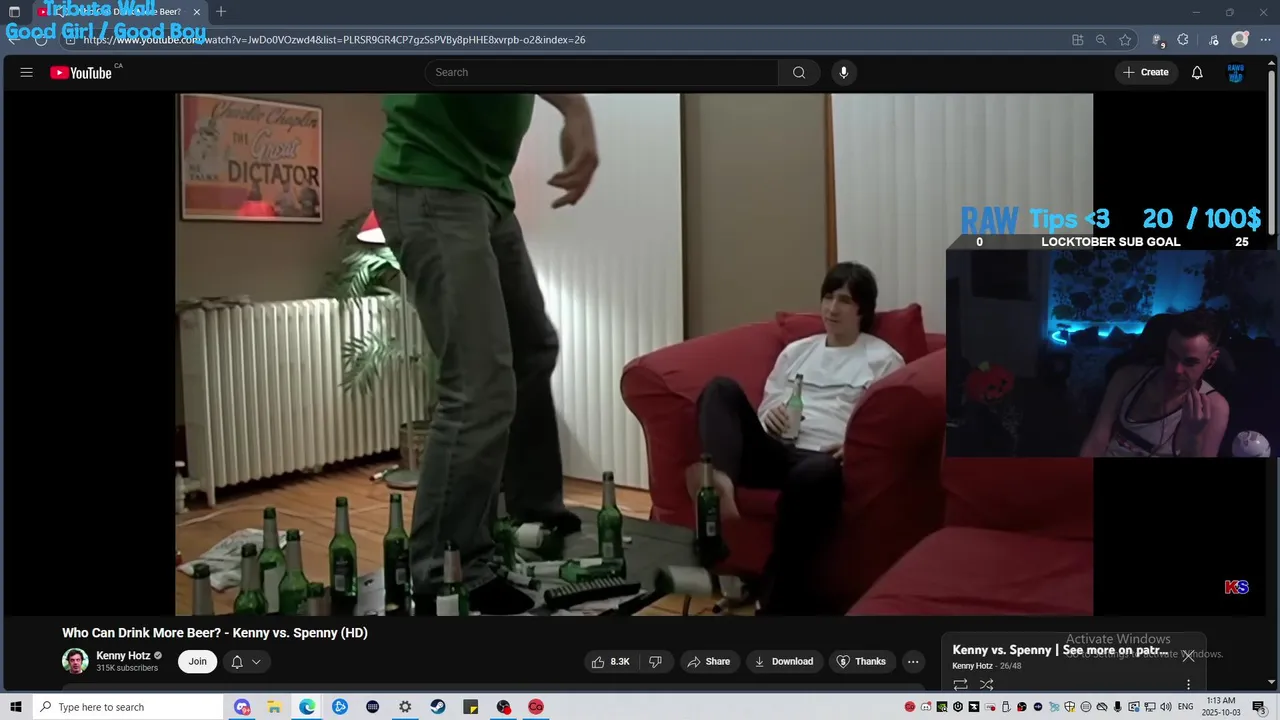Open a new browser tab
The height and width of the screenshot is (720, 1280).
click(x=221, y=12)
